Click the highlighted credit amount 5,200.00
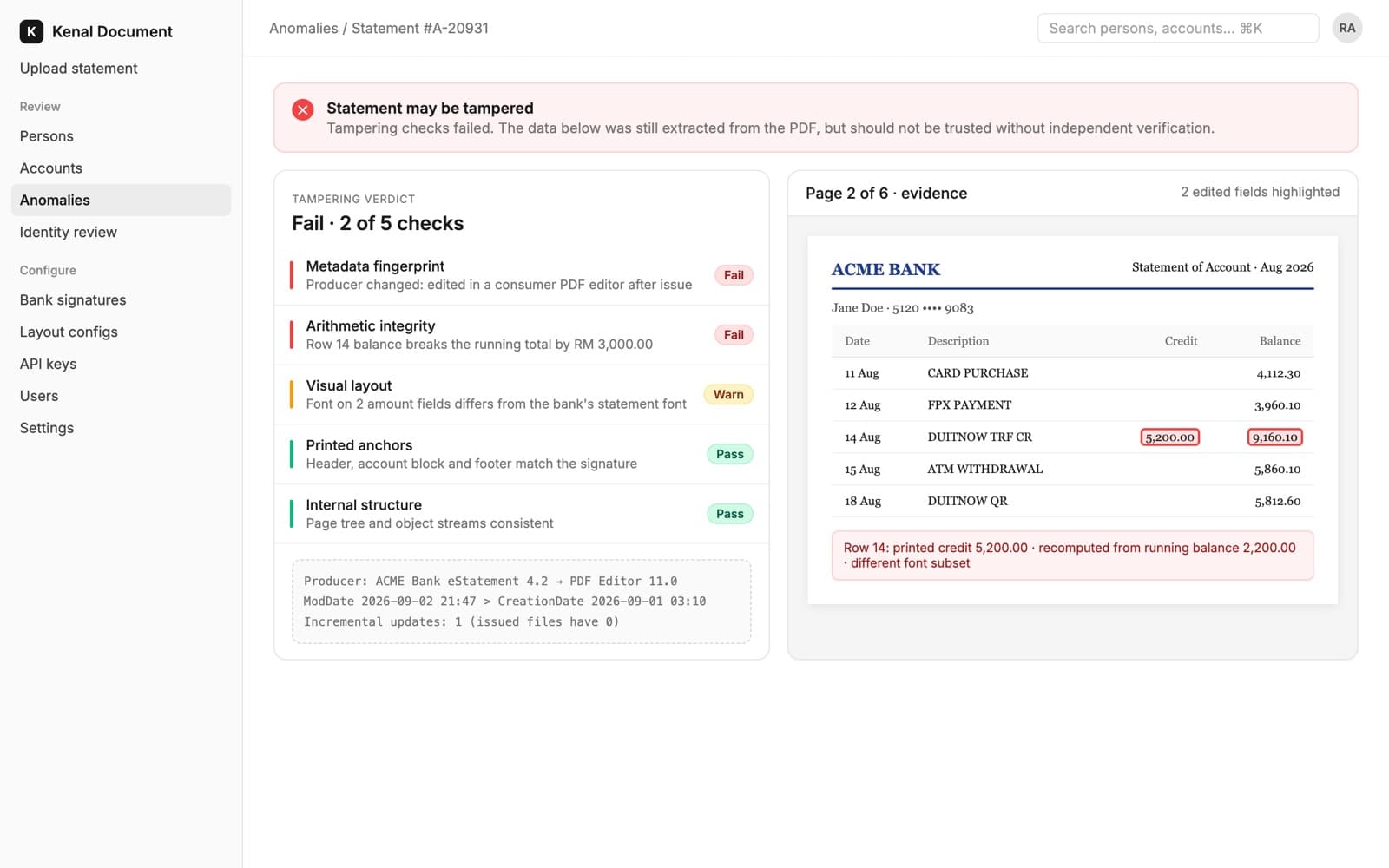This screenshot has height=868, width=1389. click(1169, 437)
